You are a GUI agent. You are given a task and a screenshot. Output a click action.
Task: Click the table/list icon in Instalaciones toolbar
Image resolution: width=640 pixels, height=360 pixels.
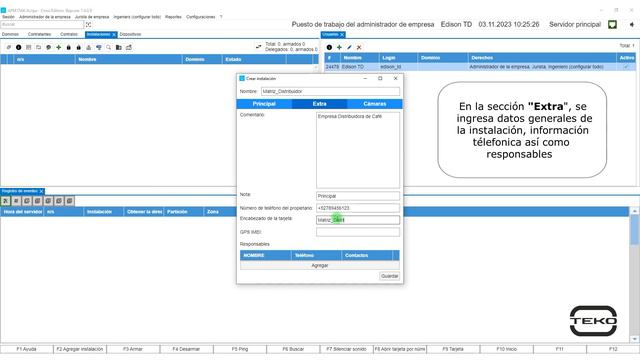[29, 47]
